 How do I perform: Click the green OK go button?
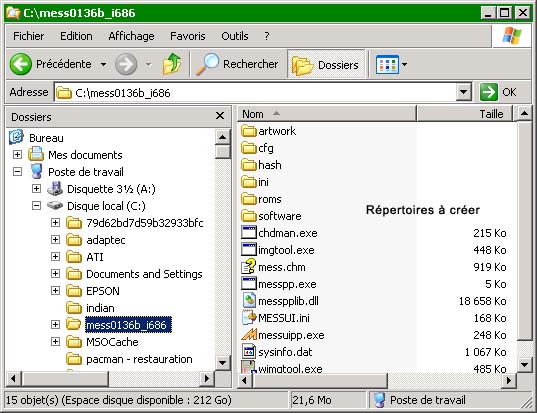pos(489,92)
